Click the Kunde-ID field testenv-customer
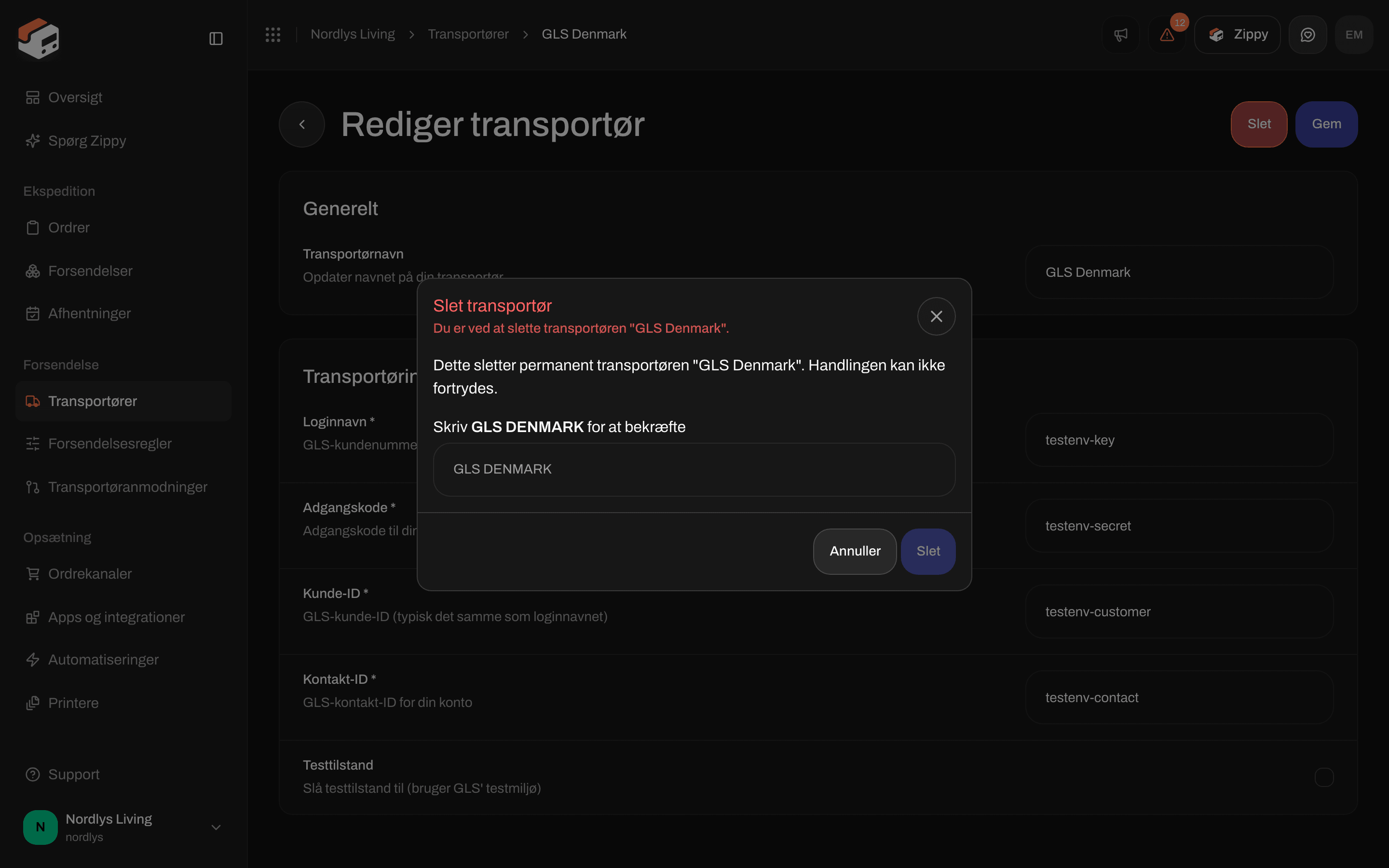Image resolution: width=1389 pixels, height=868 pixels. [x=1179, y=612]
